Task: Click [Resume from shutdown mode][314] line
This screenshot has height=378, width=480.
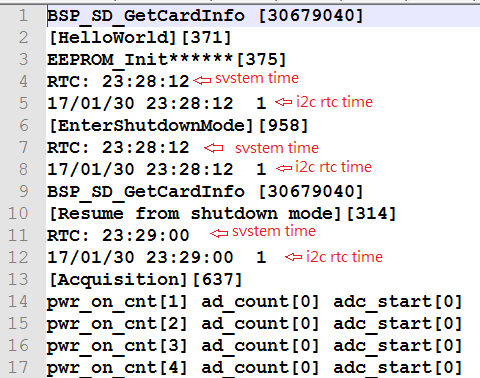Action: point(222,214)
